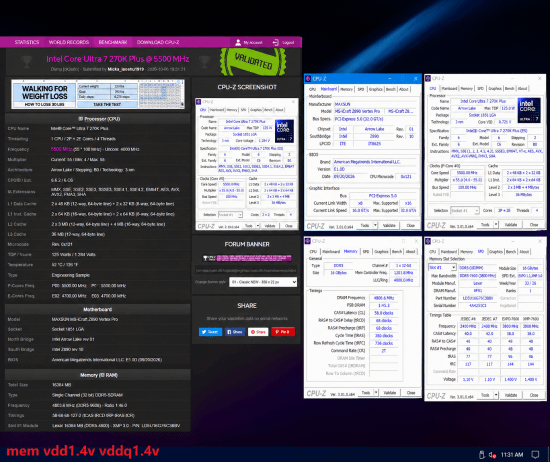Click the Tools button in the CPU tab window
The height and width of the screenshot is (462, 550).
(485, 225)
